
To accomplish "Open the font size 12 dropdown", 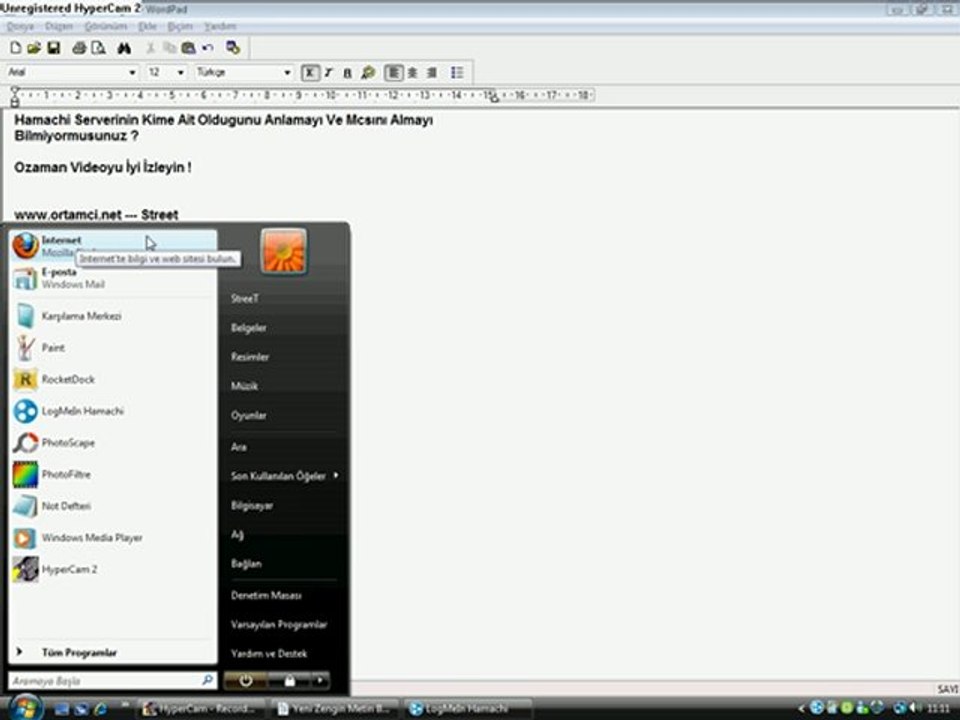I will coord(181,72).
